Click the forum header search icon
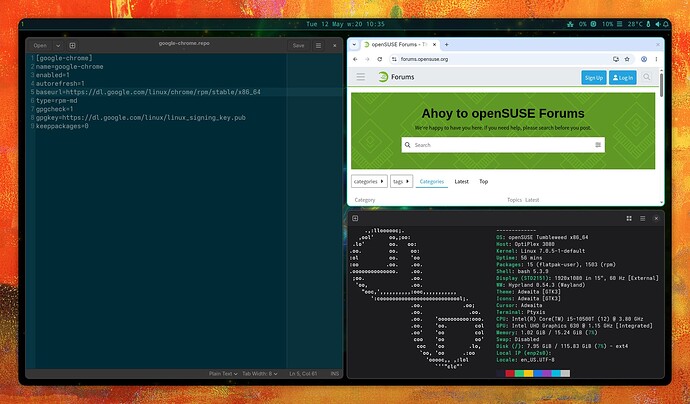This screenshot has width=690, height=404. point(646,77)
